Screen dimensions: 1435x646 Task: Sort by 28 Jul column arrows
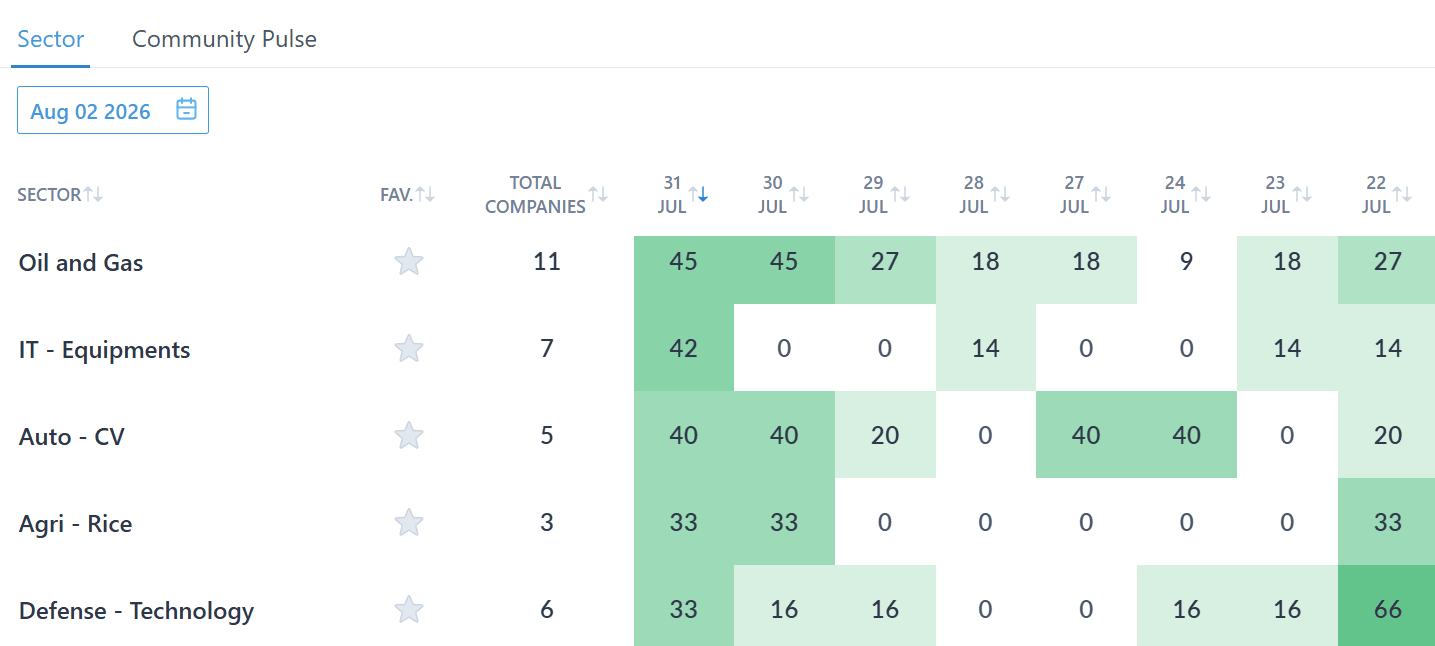[1000, 194]
